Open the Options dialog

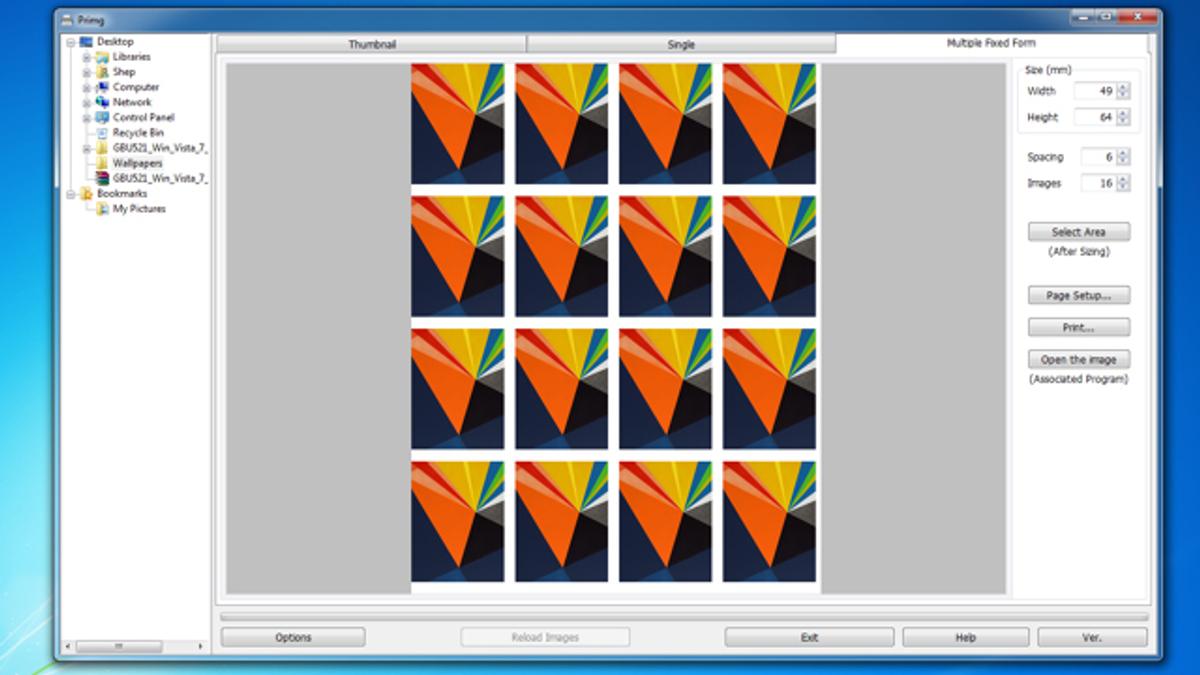click(x=293, y=637)
